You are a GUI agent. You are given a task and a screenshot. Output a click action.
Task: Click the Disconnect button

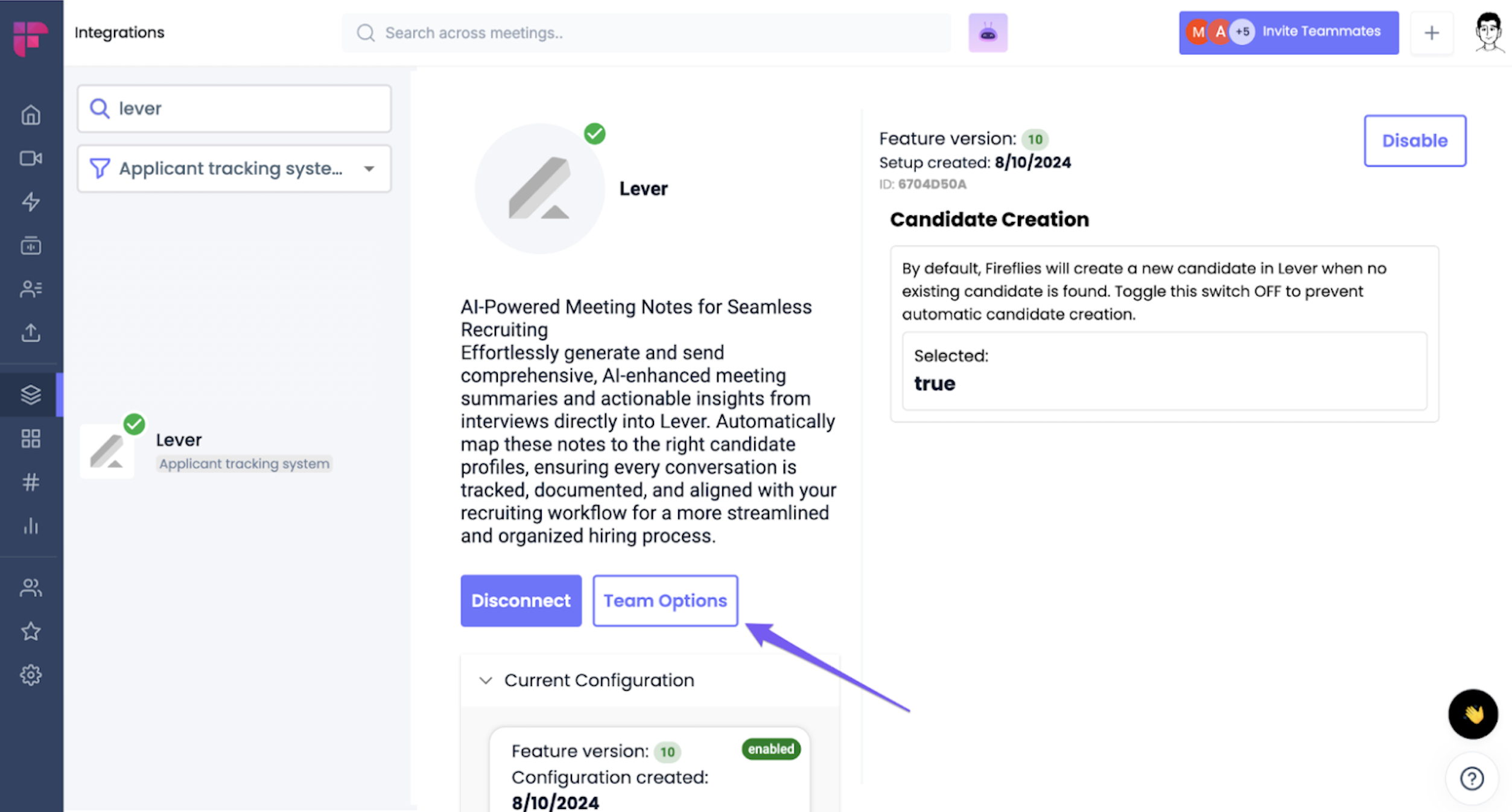pos(521,600)
